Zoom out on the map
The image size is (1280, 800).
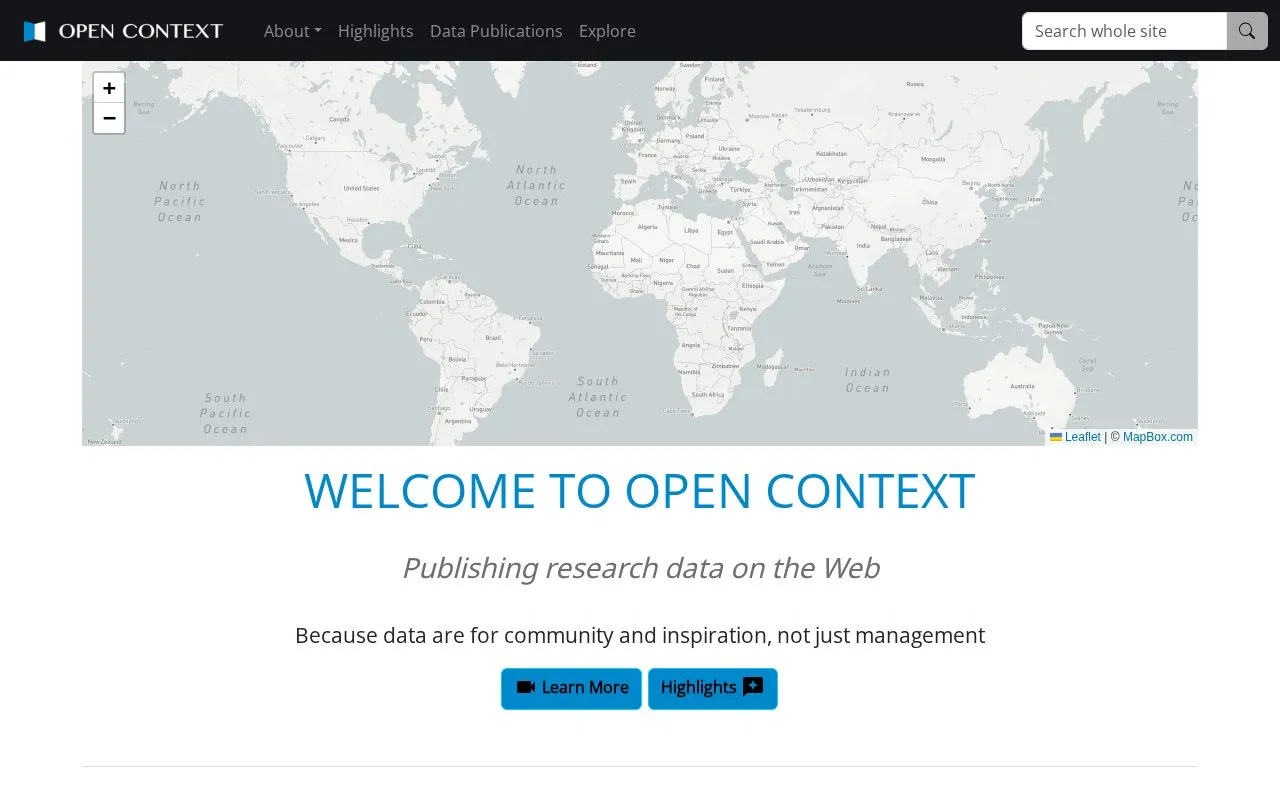109,118
